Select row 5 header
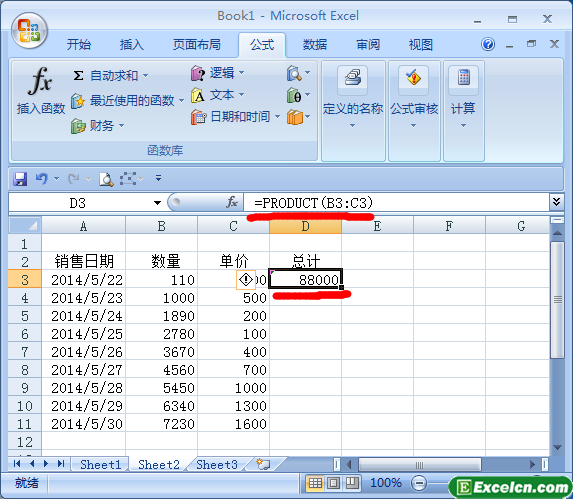The width and height of the screenshot is (573, 499). pos(24,316)
